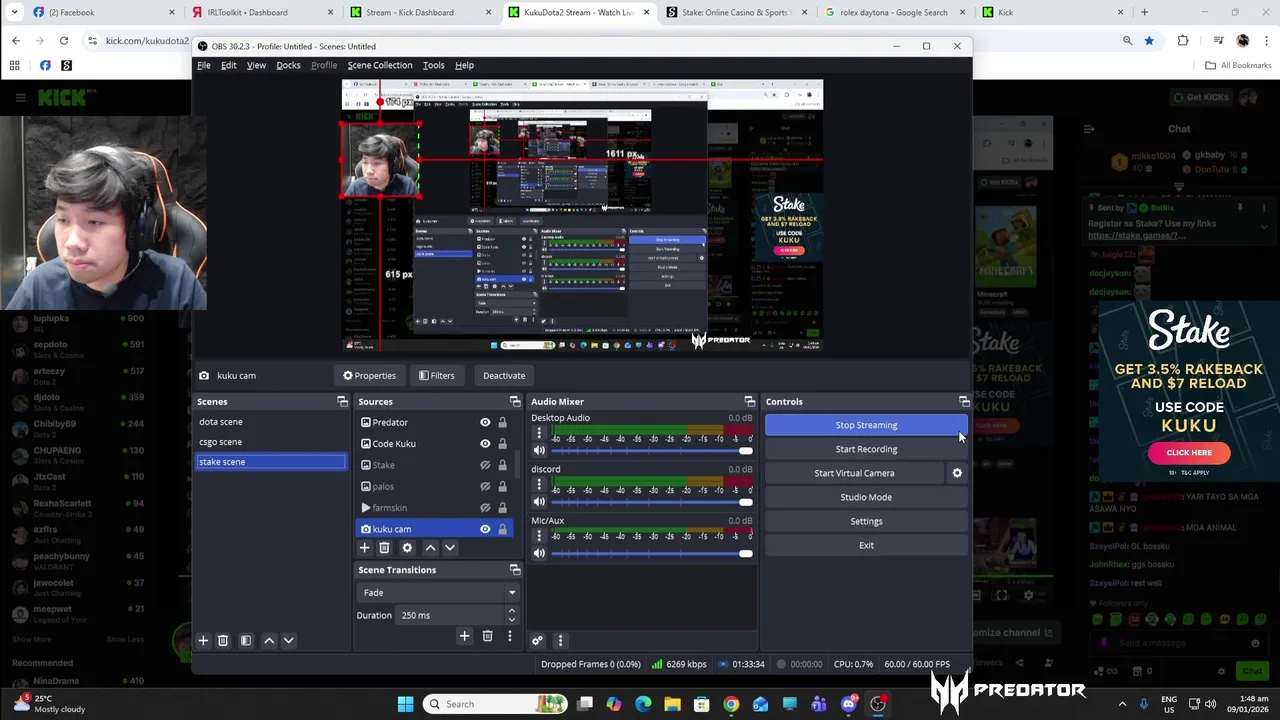Expand hidden system tray icons
The image size is (1280, 720).
(x=1122, y=704)
